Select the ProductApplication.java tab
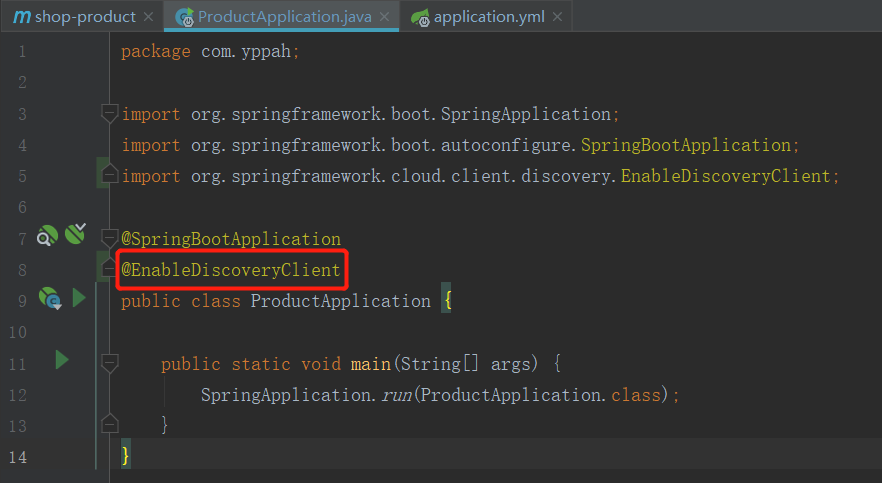 281,17
